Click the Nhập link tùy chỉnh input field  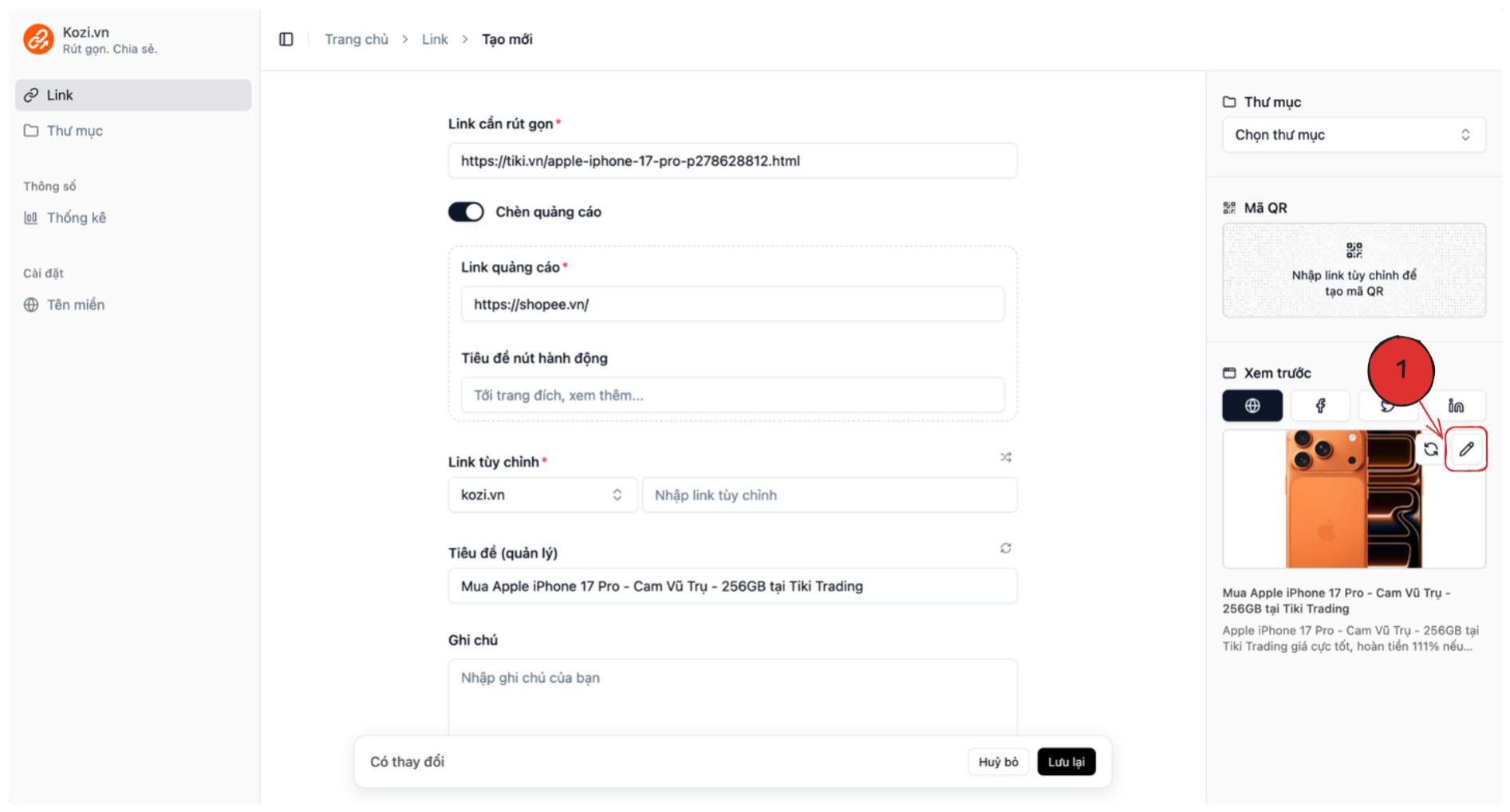tap(829, 495)
